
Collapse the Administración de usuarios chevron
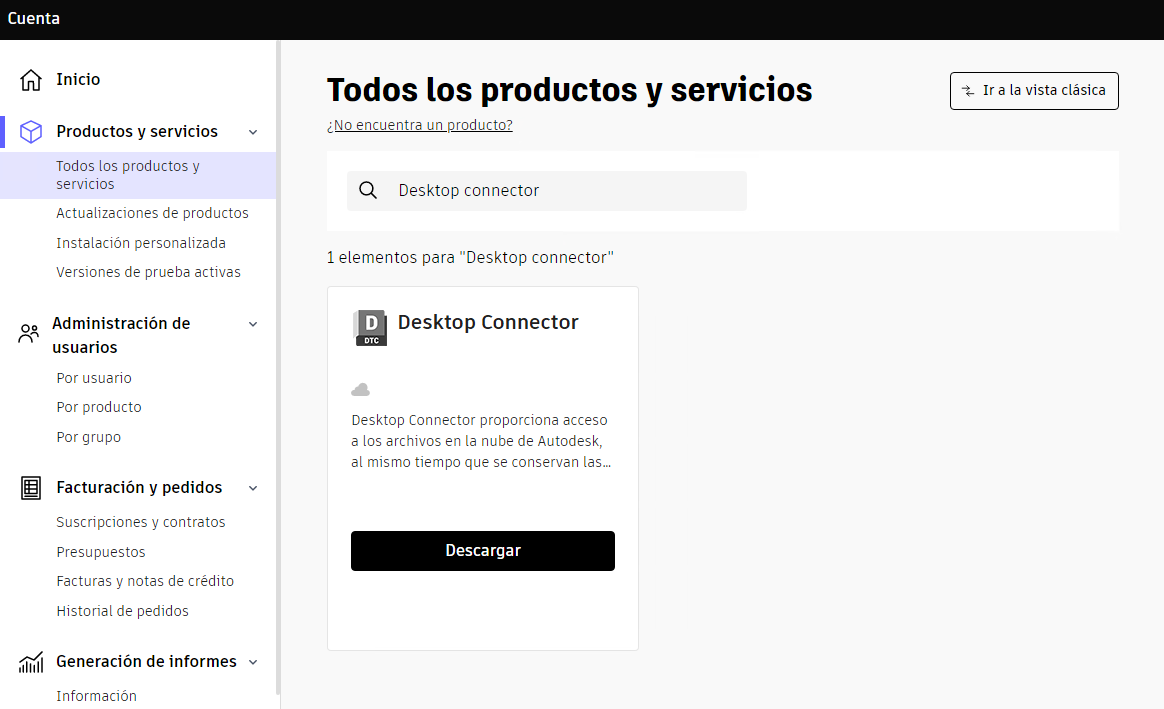pyautogui.click(x=253, y=324)
